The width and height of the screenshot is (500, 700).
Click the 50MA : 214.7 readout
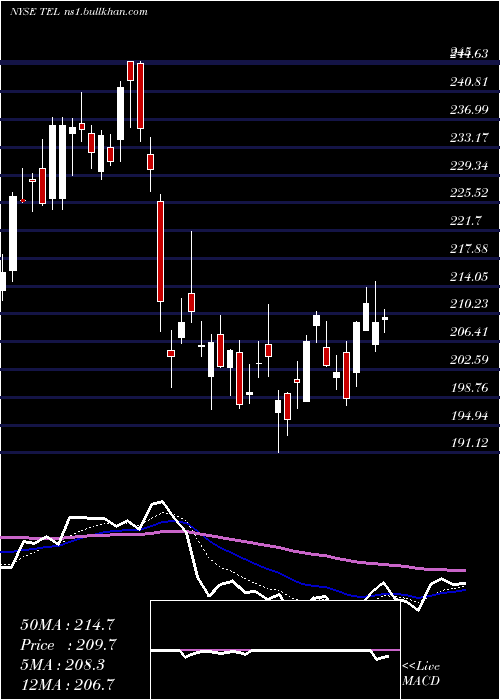(69, 625)
